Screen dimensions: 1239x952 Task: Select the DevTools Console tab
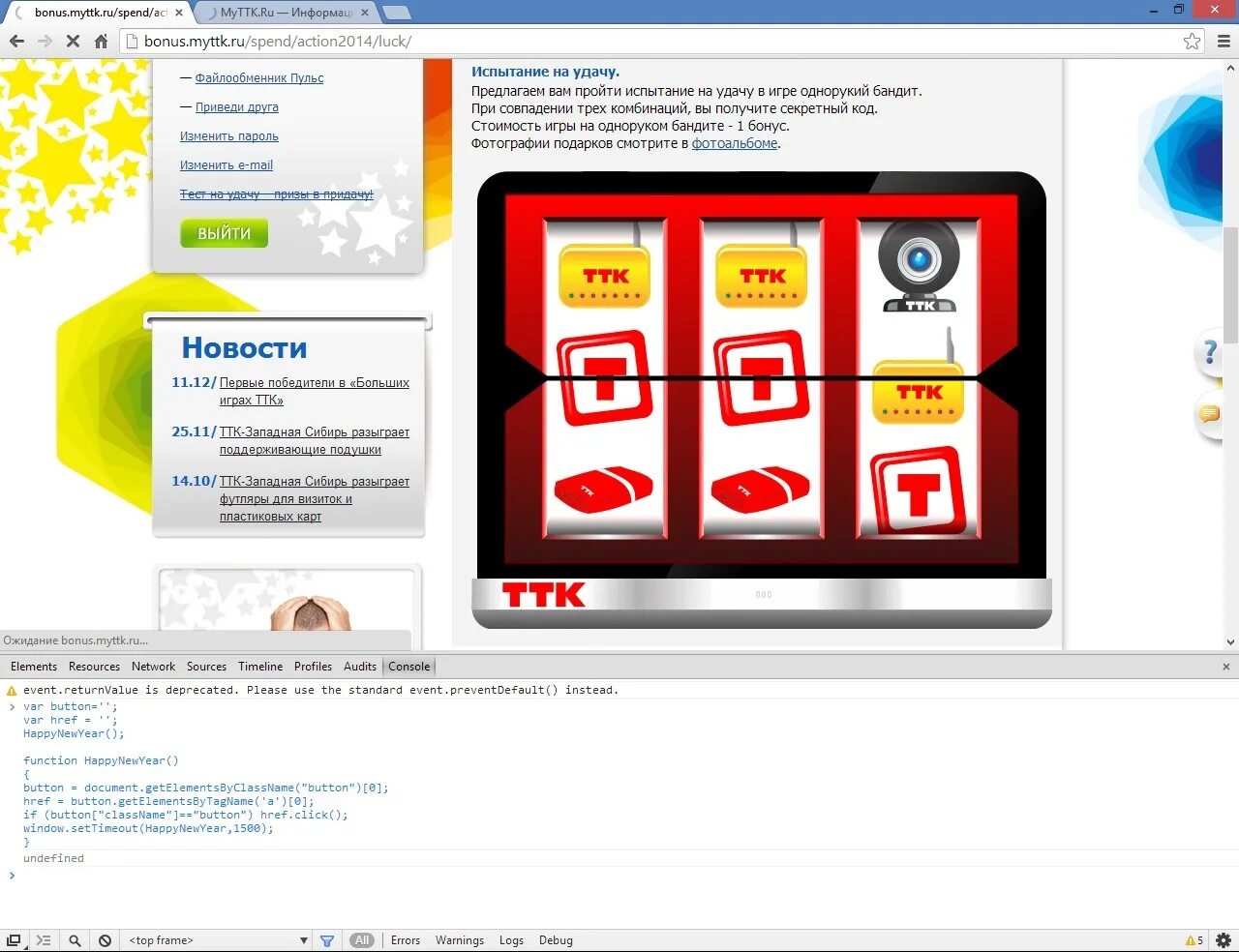(409, 667)
